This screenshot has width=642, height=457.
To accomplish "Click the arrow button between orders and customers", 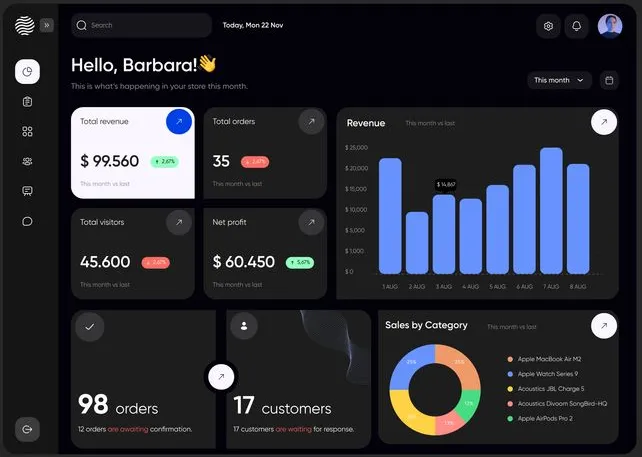I will (x=221, y=377).
